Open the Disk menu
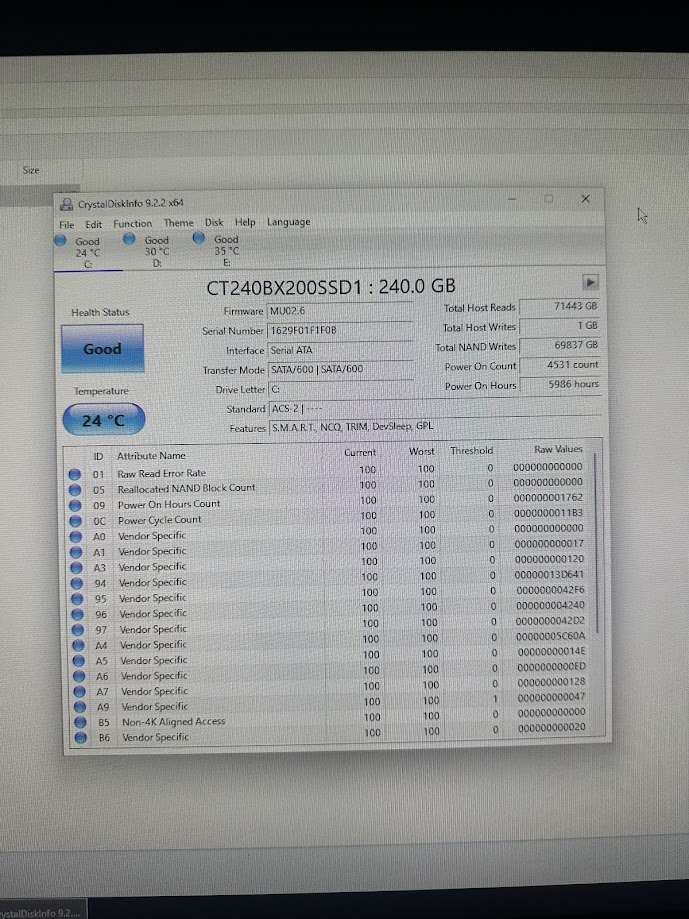This screenshot has width=689, height=919. pos(214,222)
